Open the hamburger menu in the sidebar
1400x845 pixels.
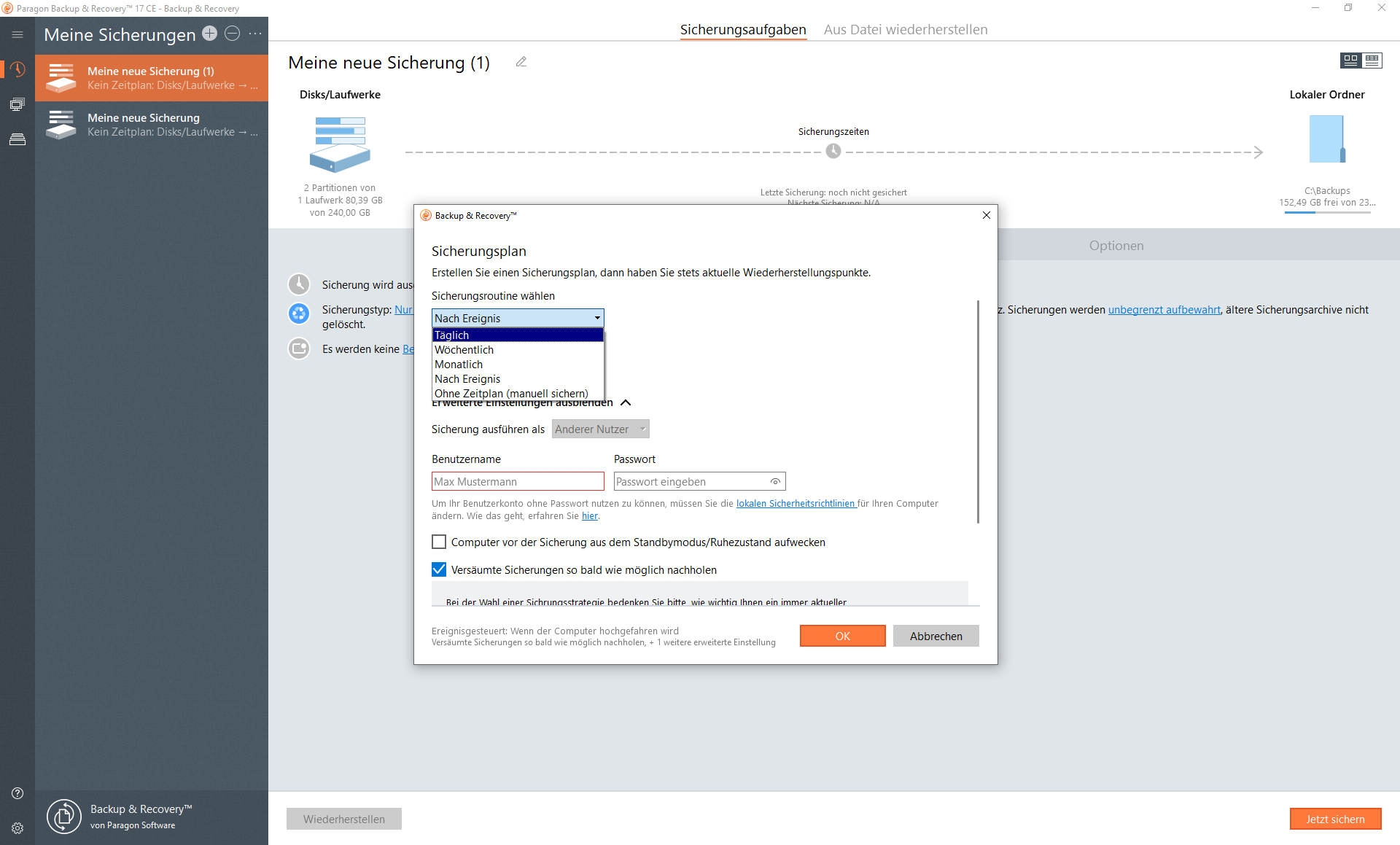tap(17, 34)
